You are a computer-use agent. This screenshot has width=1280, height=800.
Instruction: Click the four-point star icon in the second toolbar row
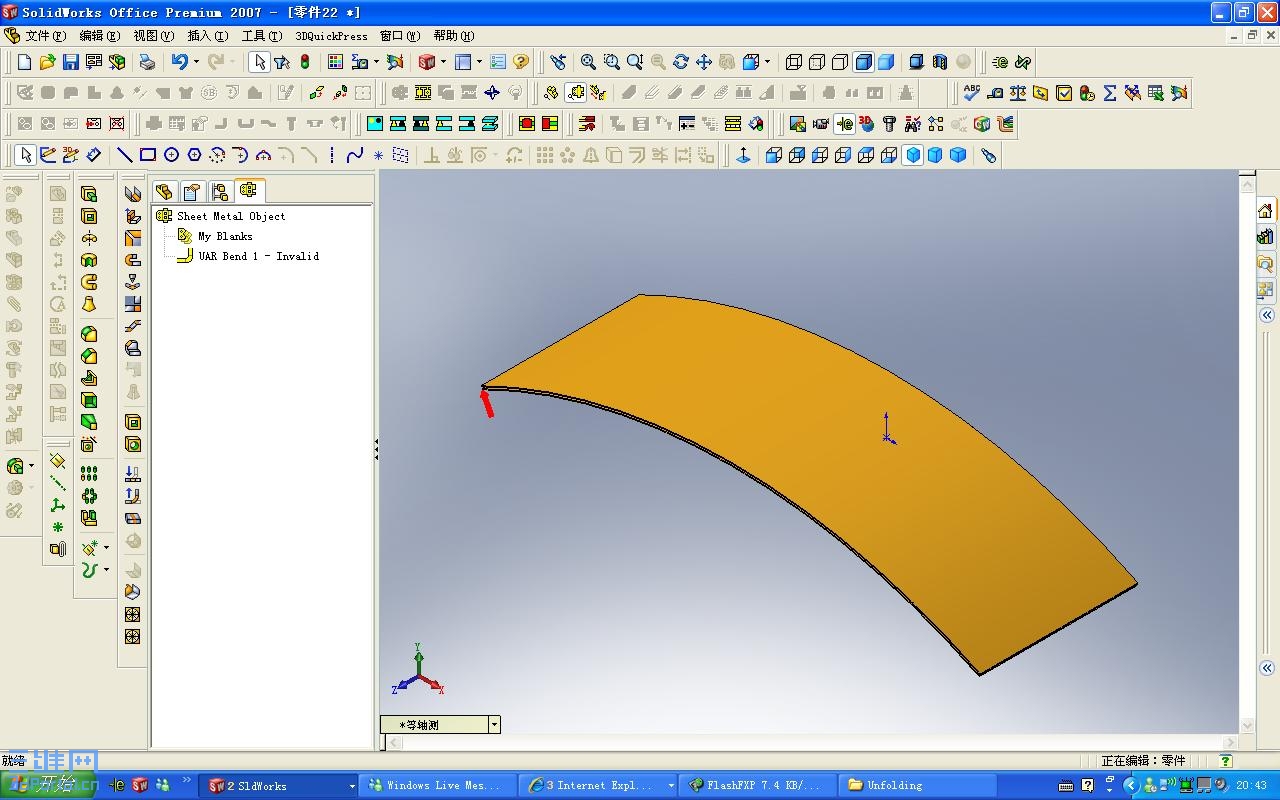tap(492, 93)
